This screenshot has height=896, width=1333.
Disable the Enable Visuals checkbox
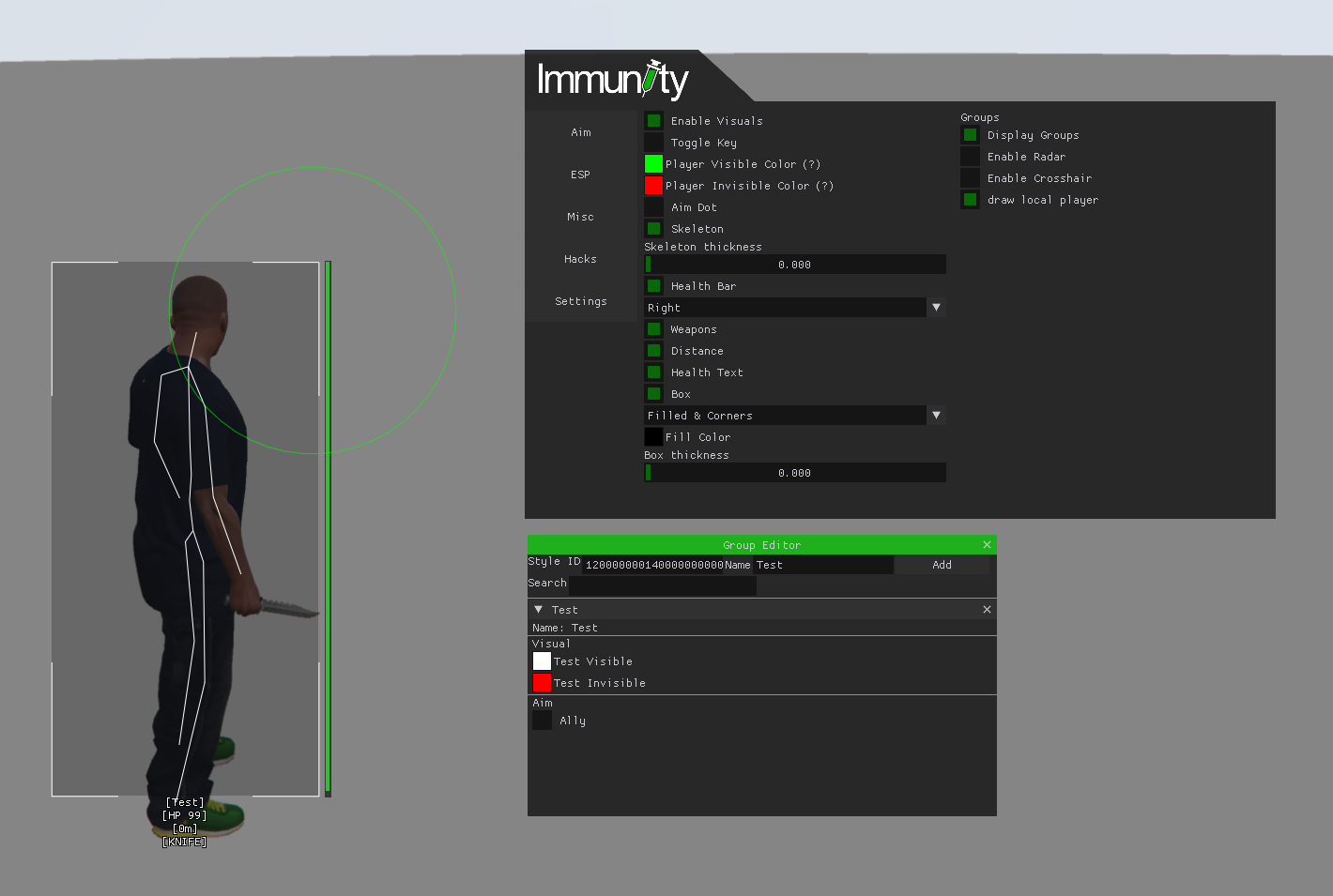pos(654,121)
